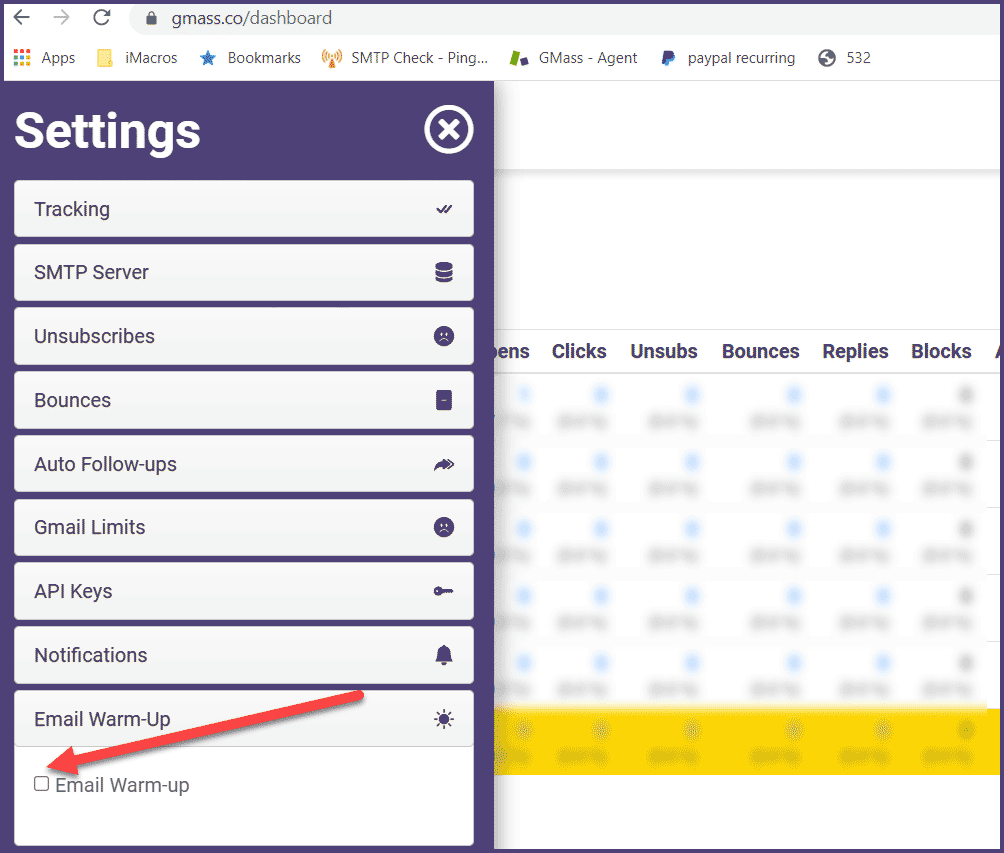Collapse the Email Warm-Up section header
Image resolution: width=1004 pixels, height=853 pixels.
tap(244, 719)
